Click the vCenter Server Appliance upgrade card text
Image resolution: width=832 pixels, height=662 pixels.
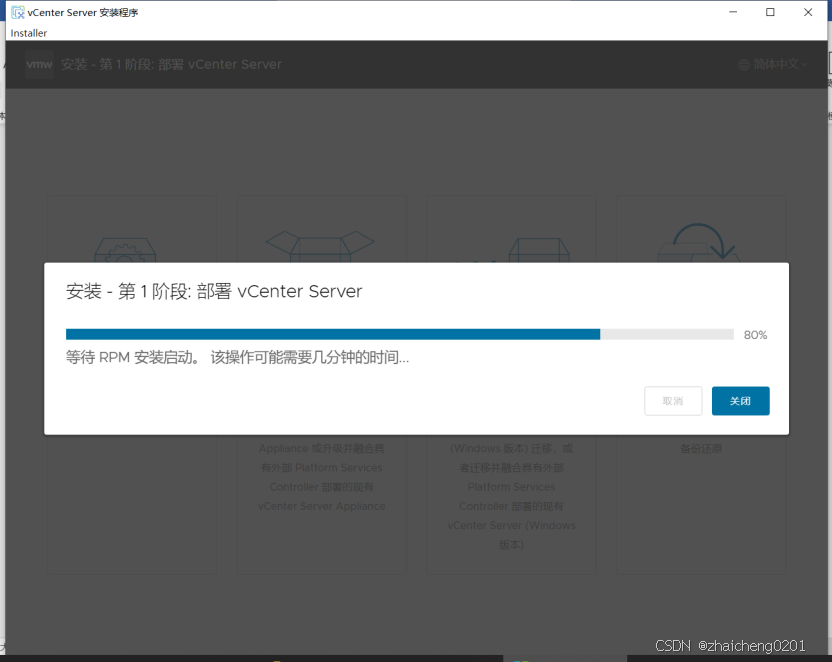coord(322,477)
